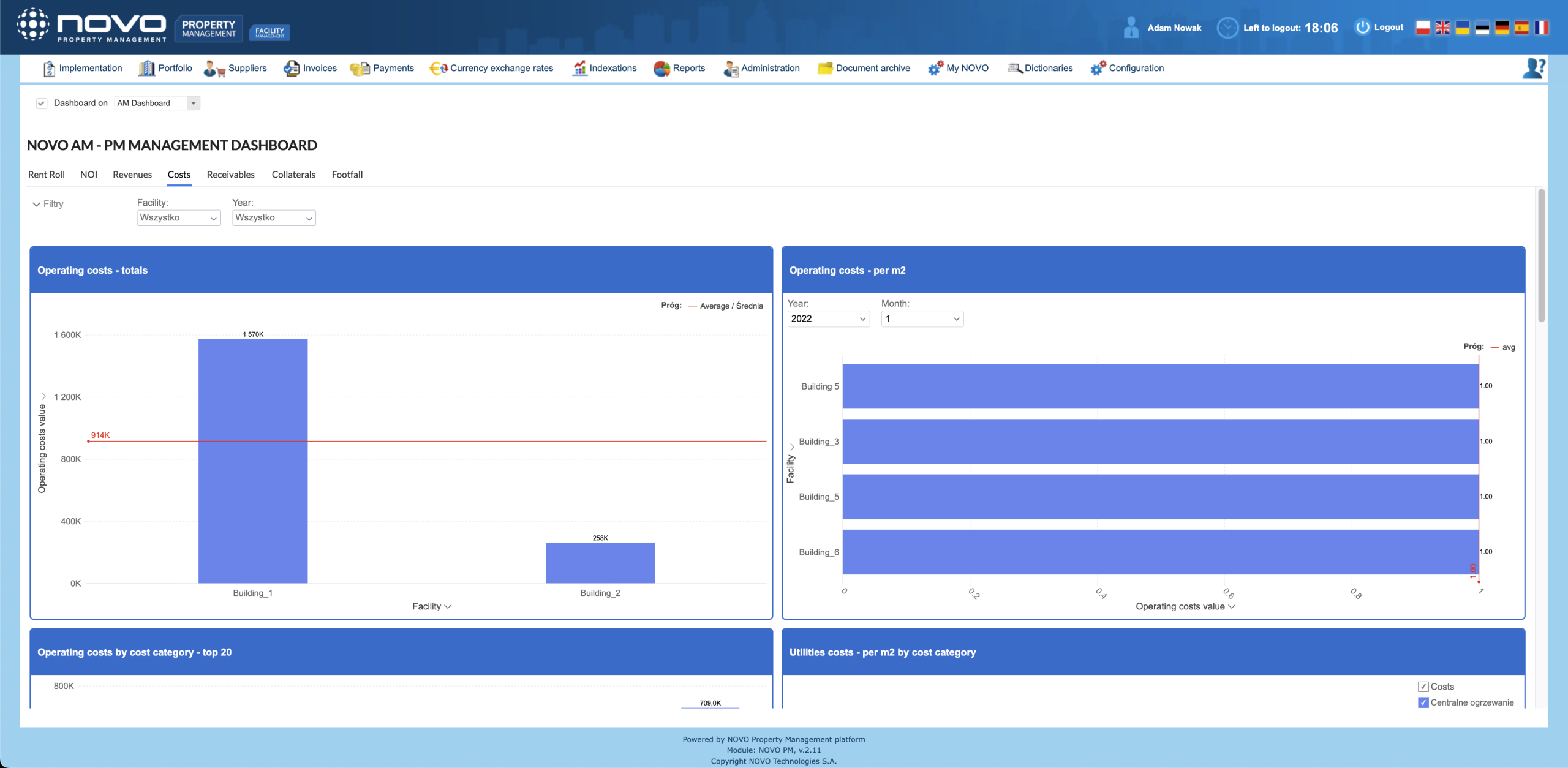Switch to Facility Management module button
1568x768 pixels.
click(x=269, y=32)
